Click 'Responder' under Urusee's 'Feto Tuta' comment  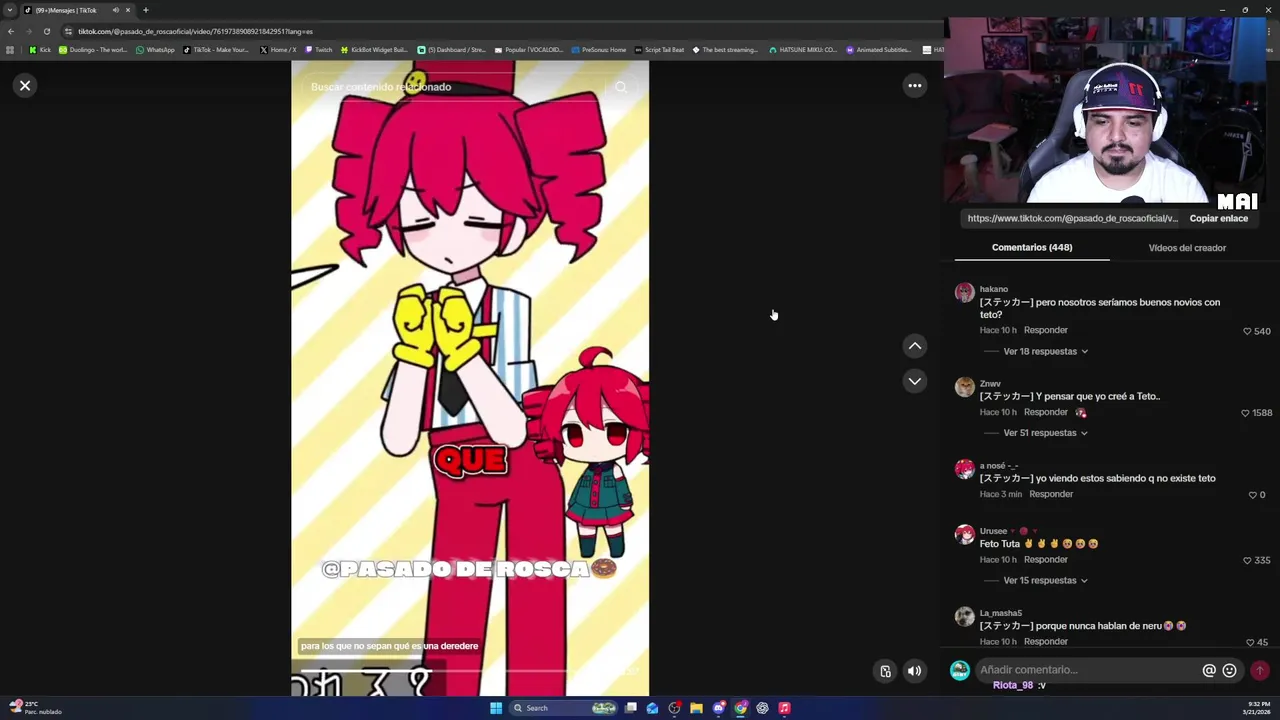click(1046, 560)
